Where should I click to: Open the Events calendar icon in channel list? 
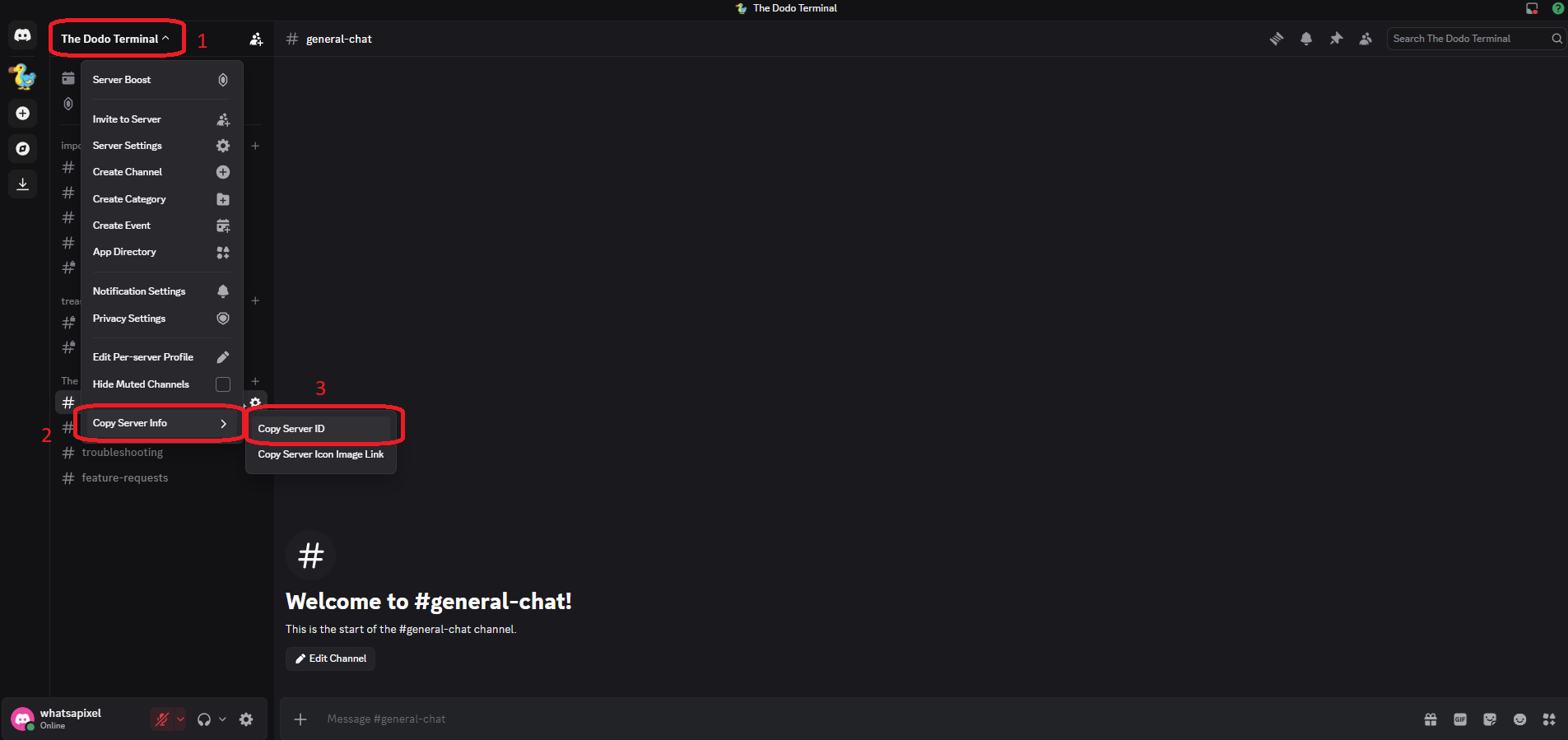pyautogui.click(x=68, y=78)
